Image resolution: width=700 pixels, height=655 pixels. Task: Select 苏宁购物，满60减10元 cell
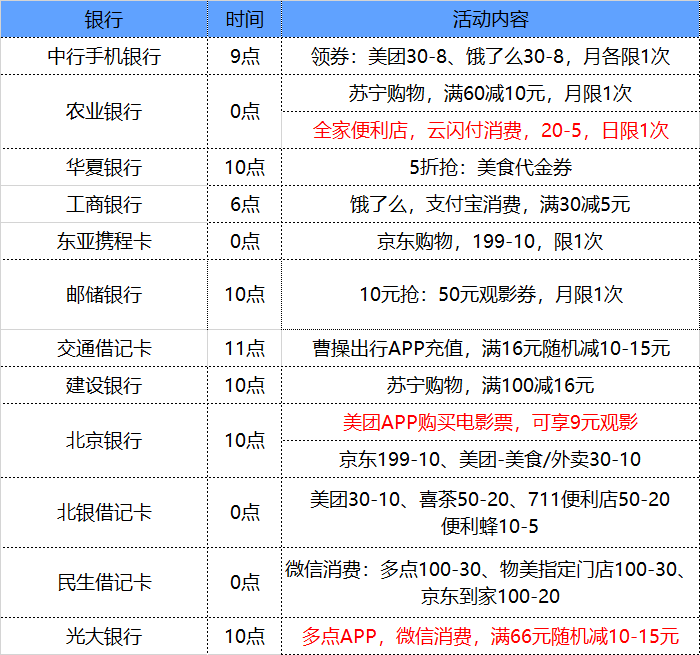click(x=490, y=93)
